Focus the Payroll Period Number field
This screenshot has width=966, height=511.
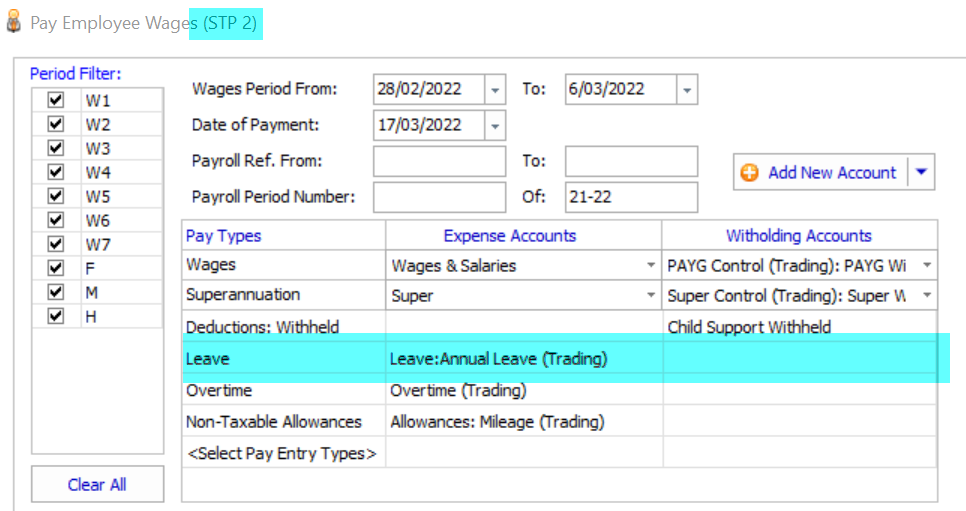click(439, 197)
